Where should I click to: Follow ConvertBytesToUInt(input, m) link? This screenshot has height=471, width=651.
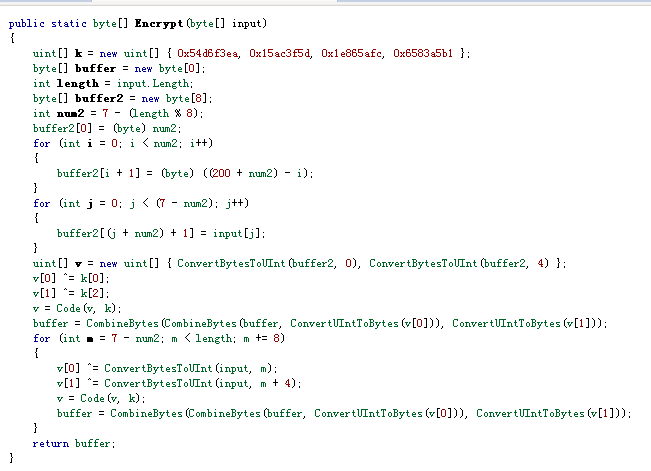coord(188,368)
